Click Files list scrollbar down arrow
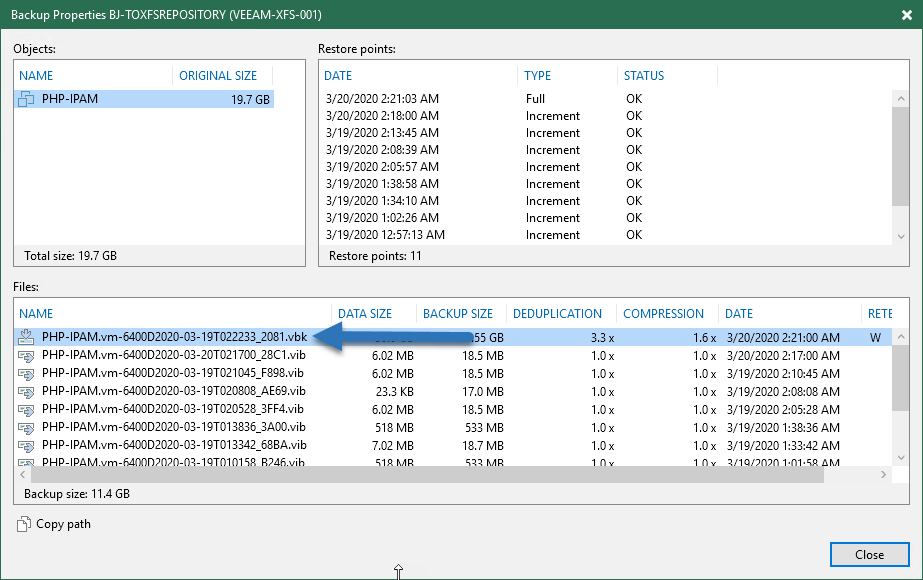 click(x=901, y=458)
